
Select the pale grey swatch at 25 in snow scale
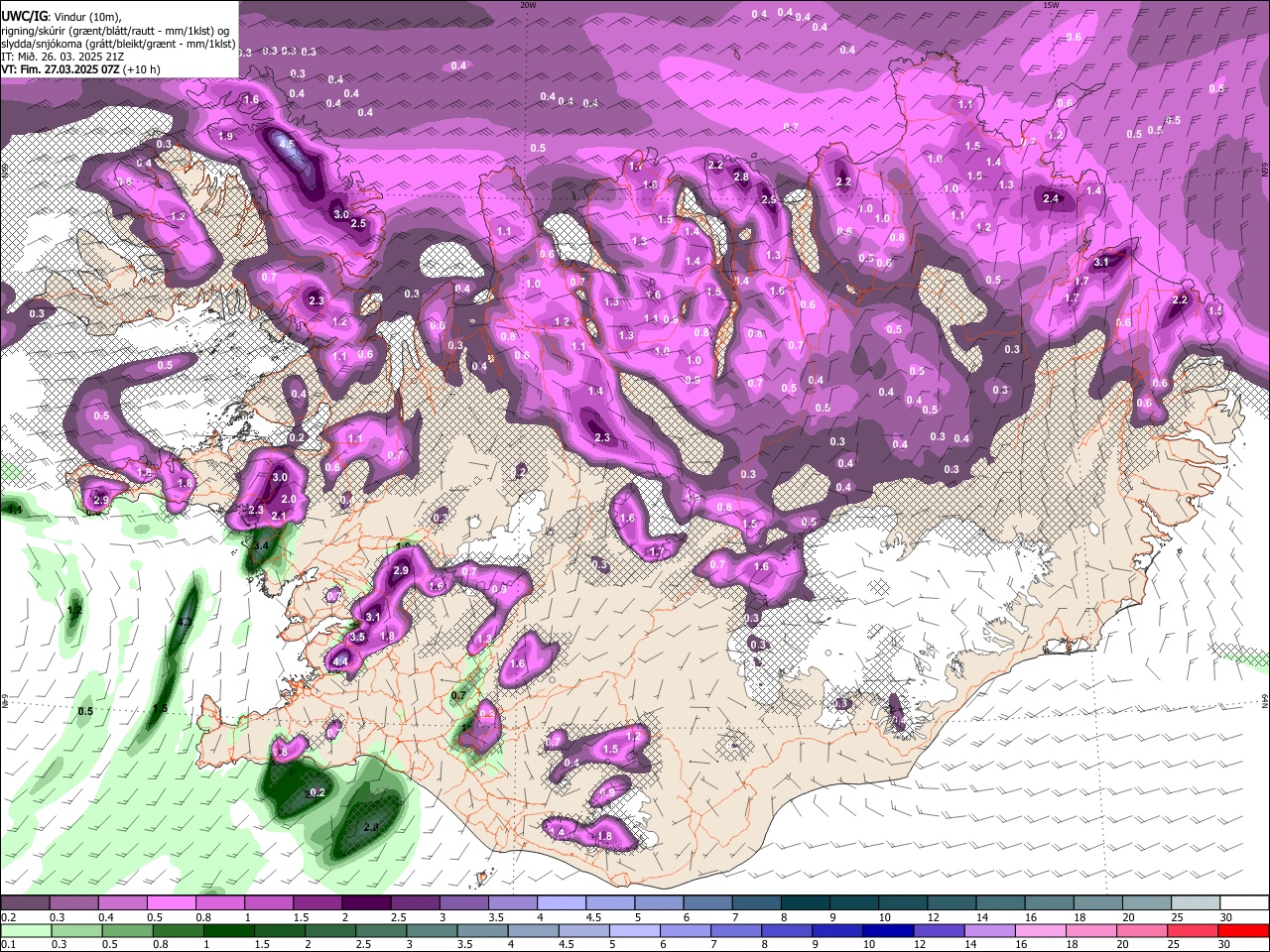click(1196, 902)
